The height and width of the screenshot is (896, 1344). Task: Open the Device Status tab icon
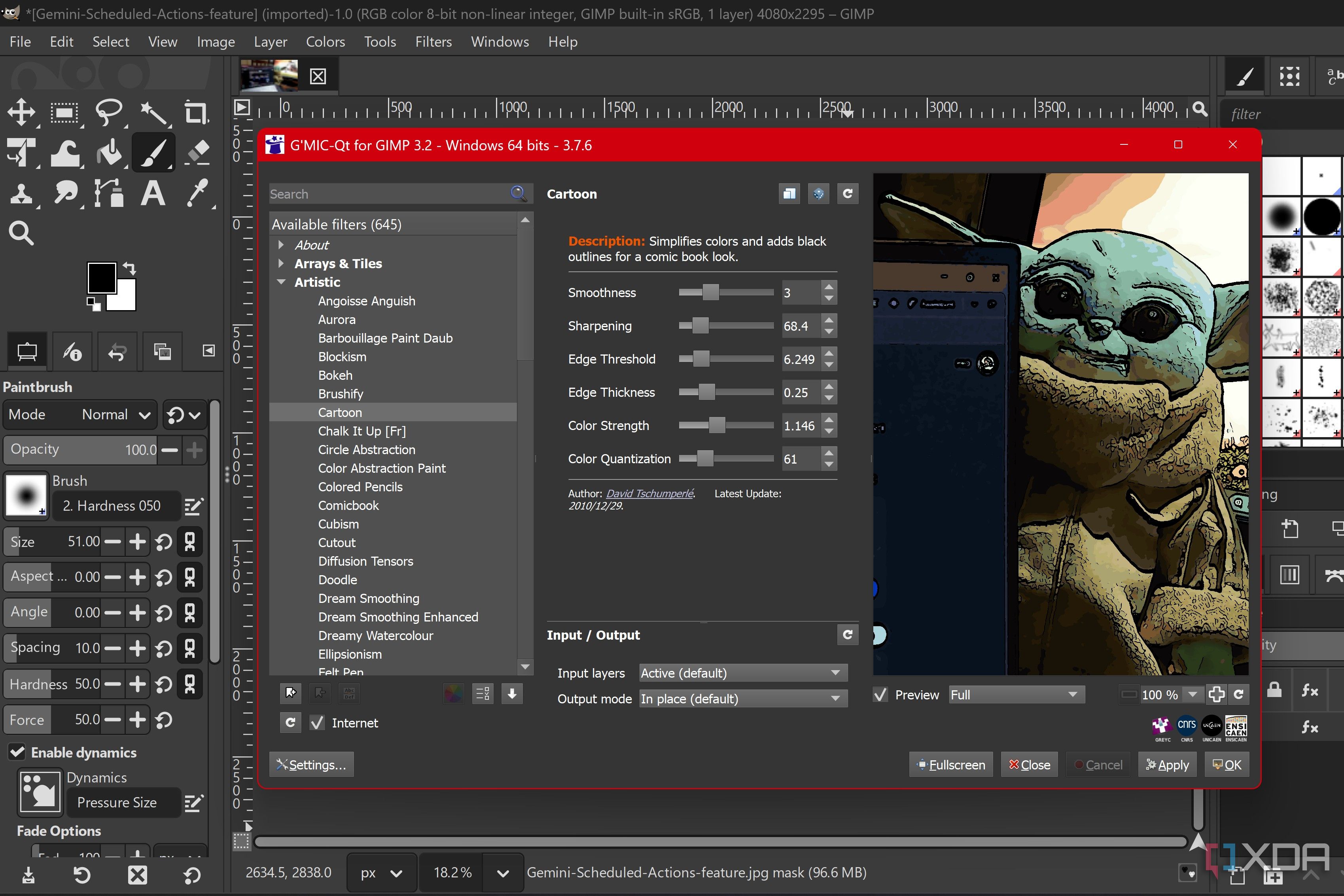point(72,351)
